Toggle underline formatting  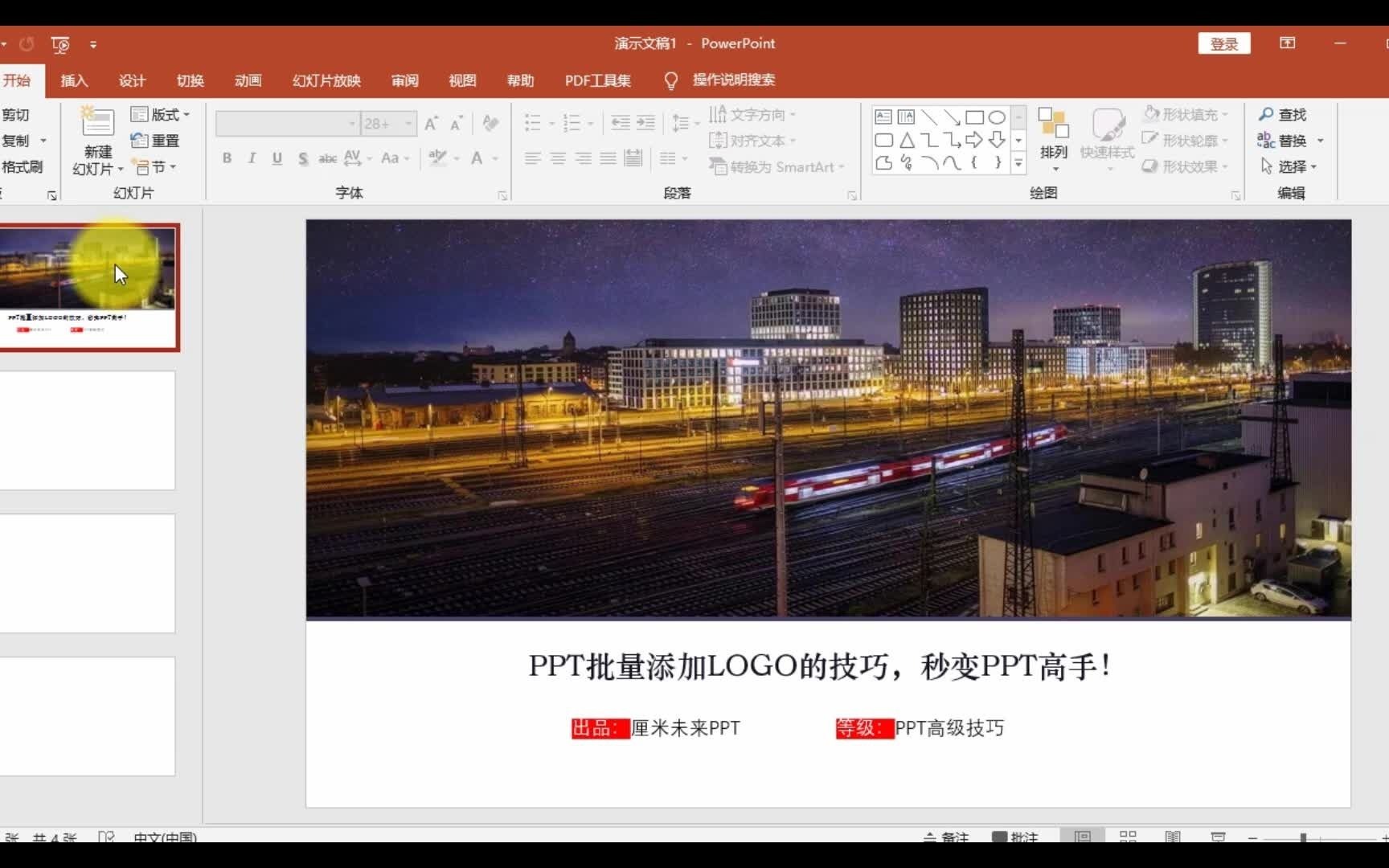point(276,158)
